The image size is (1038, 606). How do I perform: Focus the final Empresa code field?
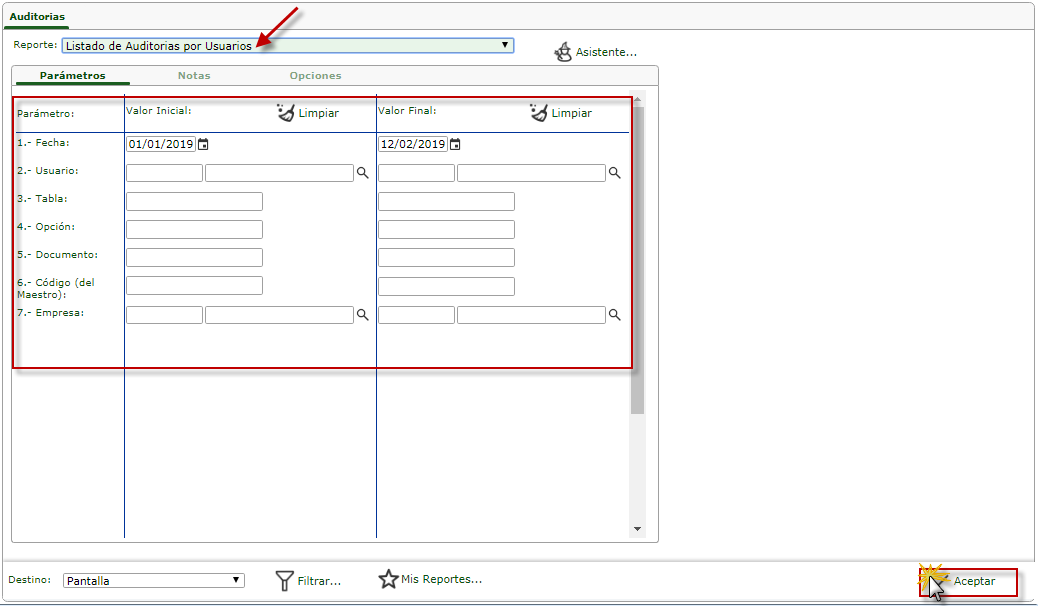416,315
